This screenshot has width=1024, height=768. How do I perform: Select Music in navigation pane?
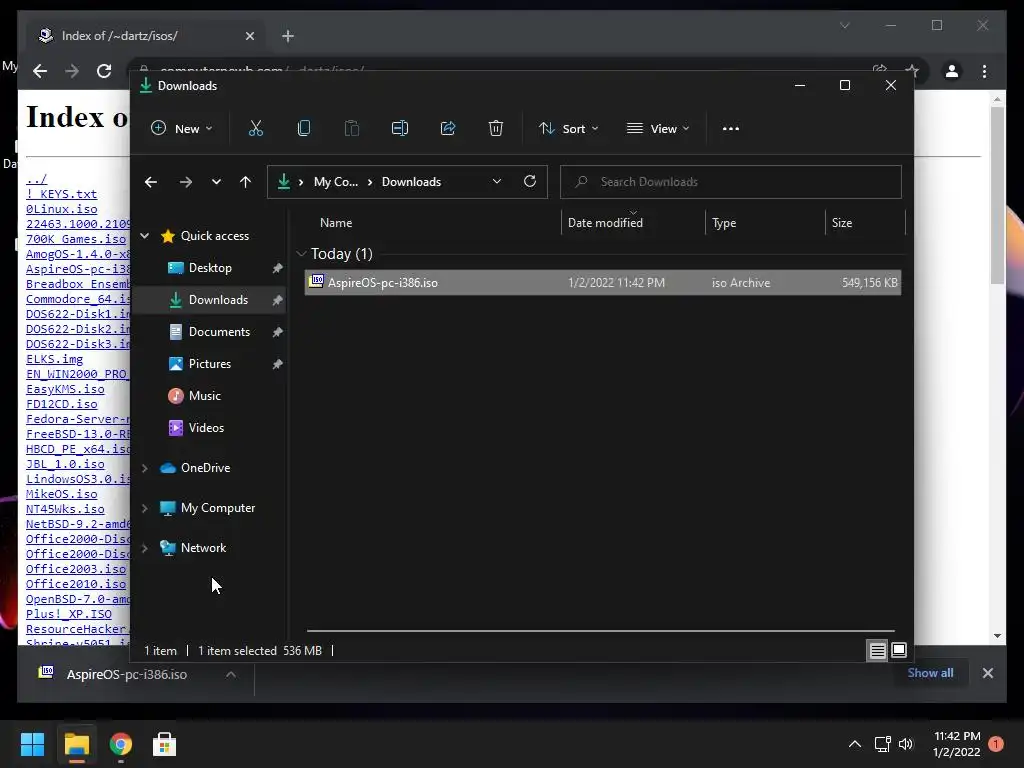[204, 396]
